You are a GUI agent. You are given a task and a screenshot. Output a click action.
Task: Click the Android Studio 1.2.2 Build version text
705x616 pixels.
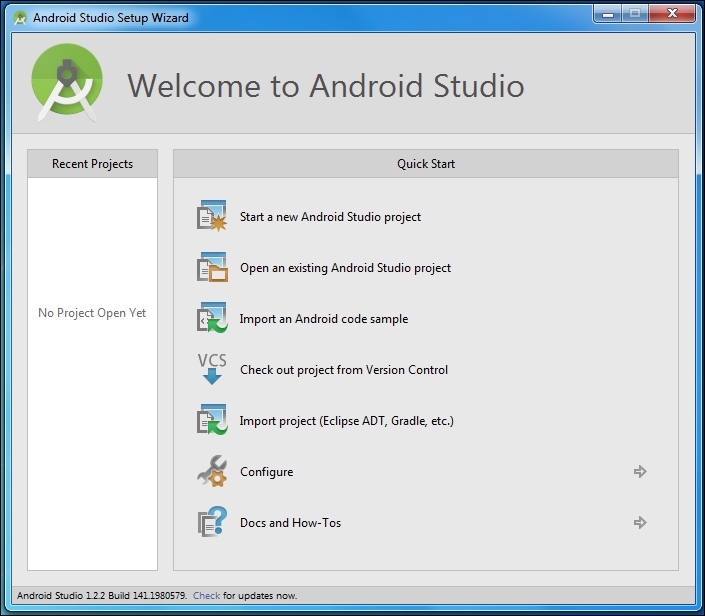(x=102, y=595)
